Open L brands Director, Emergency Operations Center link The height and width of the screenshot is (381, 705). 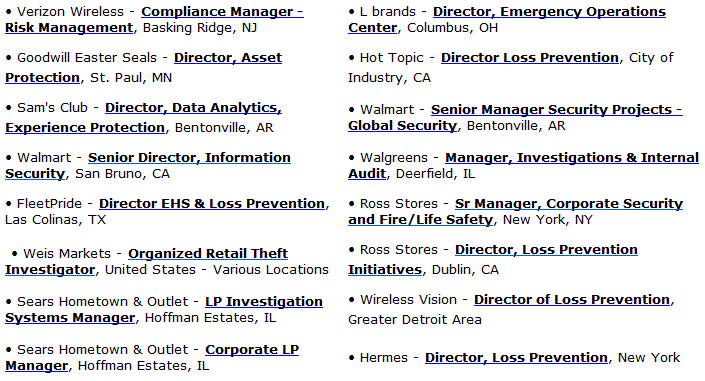549,11
